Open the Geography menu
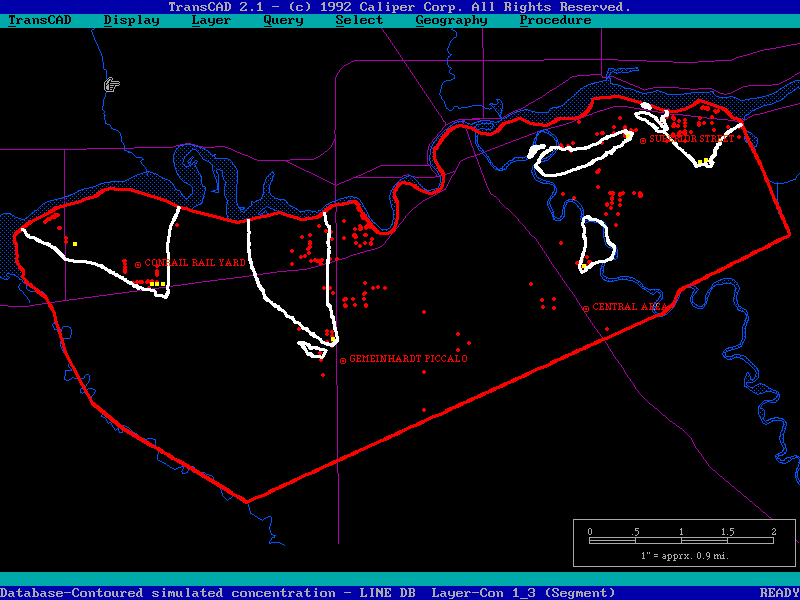The height and width of the screenshot is (600, 800). pos(451,20)
